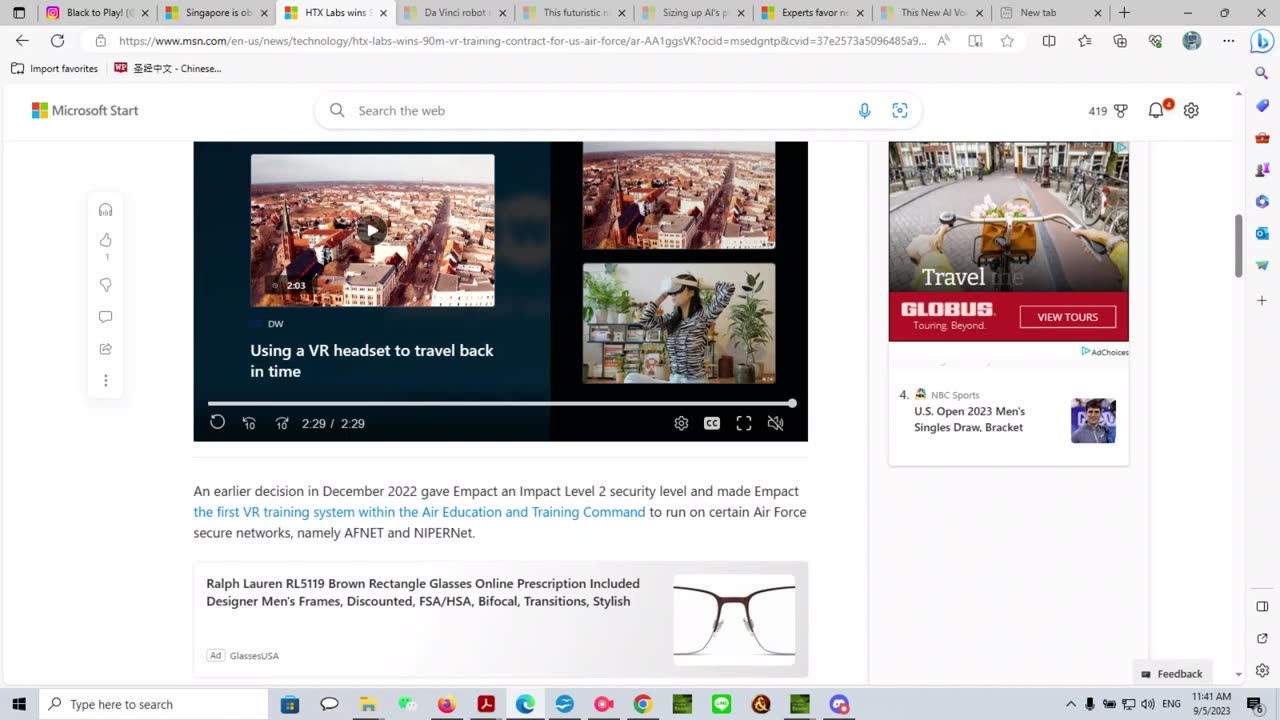
Task: Open the rewards trophy icon
Action: pyautogui.click(x=1120, y=111)
